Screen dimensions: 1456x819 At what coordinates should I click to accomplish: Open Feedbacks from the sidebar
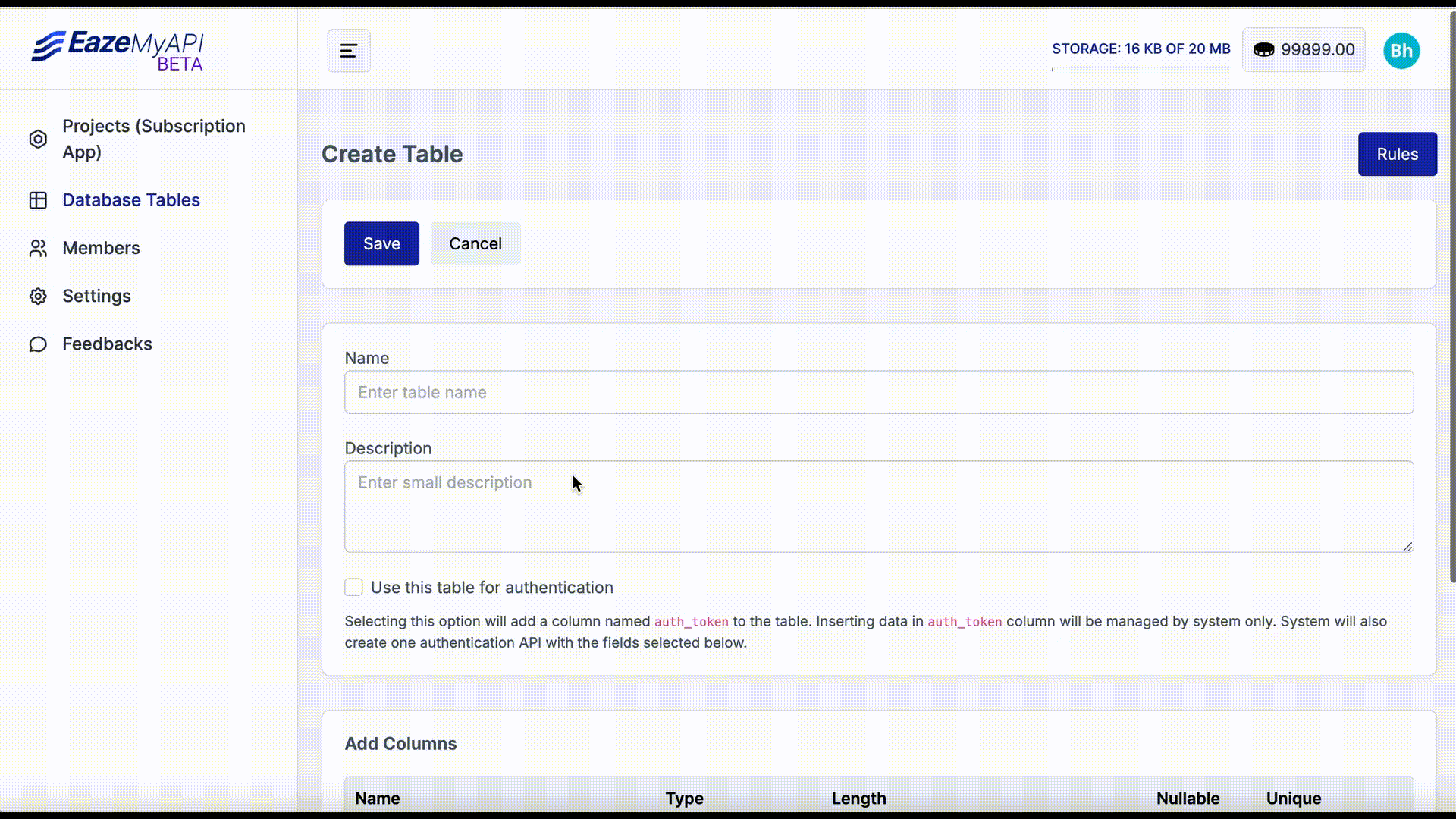point(107,344)
